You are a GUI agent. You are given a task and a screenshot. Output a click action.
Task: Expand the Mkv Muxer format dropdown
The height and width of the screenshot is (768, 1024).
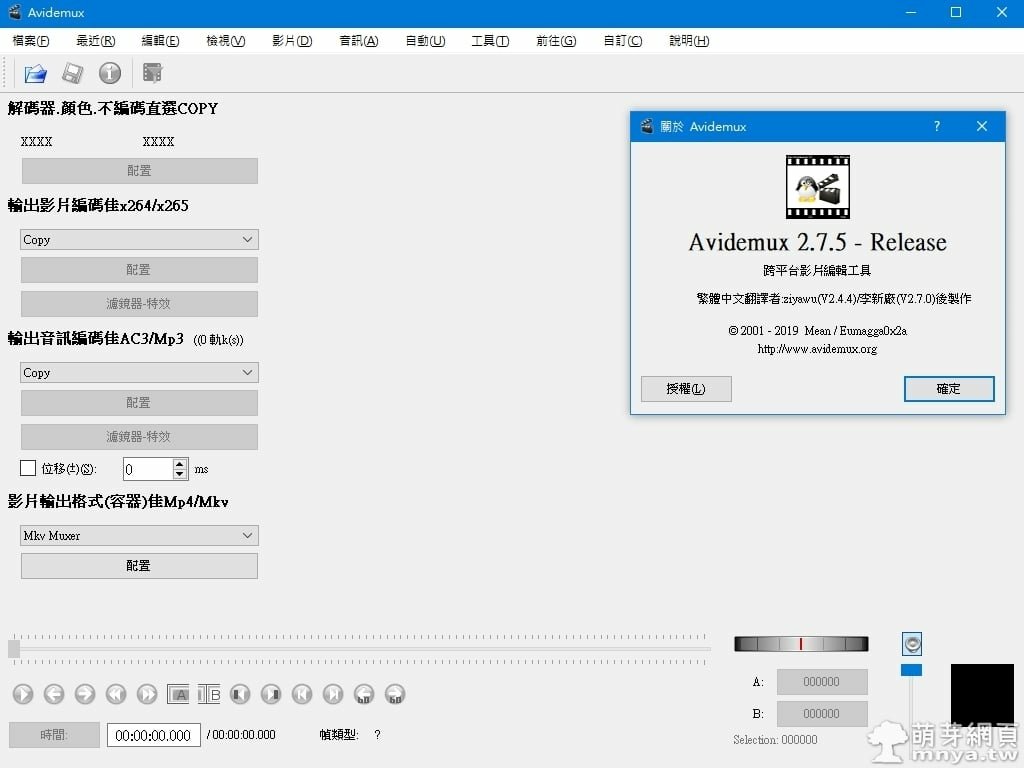click(139, 536)
